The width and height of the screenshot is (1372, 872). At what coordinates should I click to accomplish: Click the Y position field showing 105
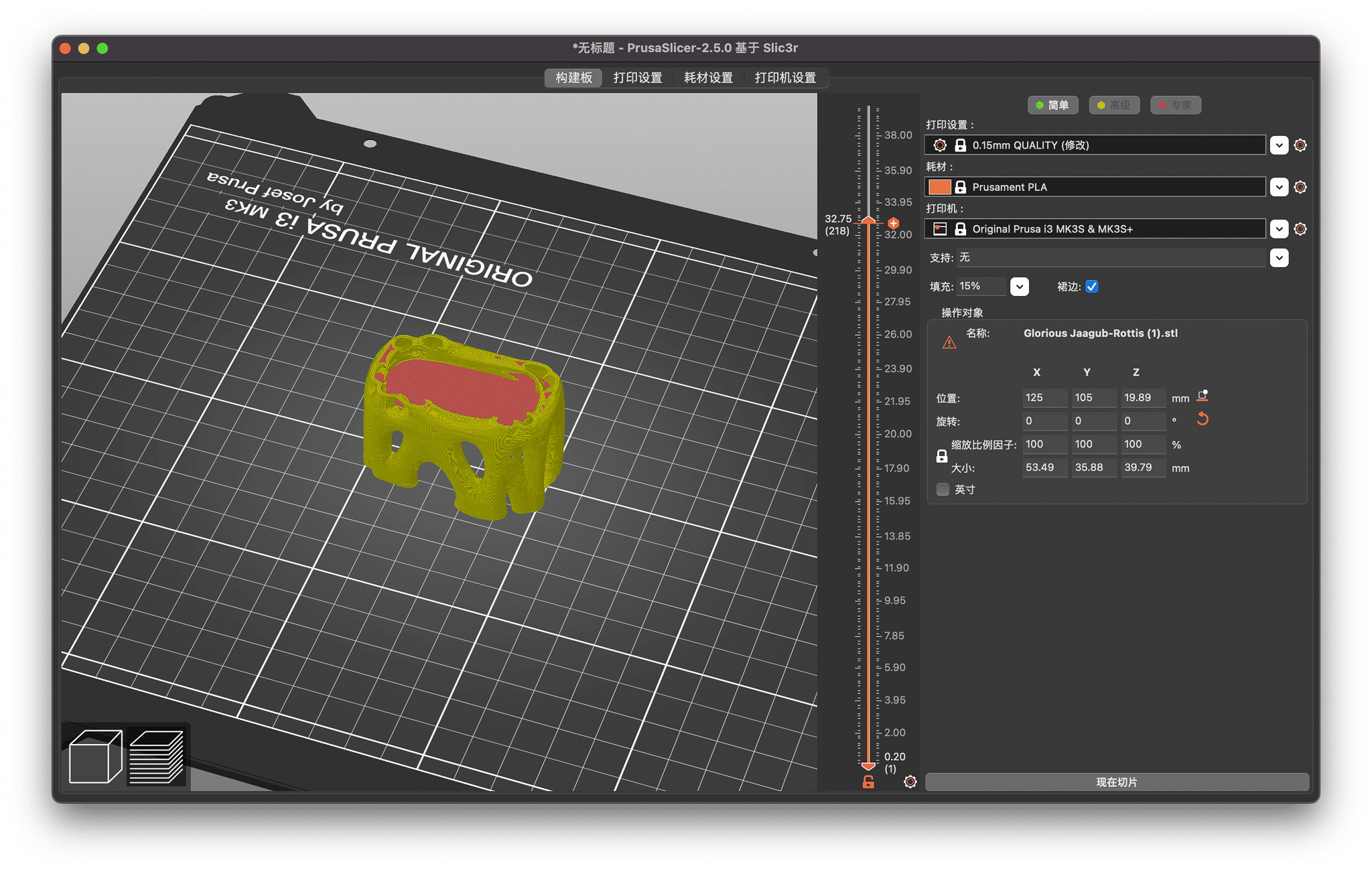1093,398
